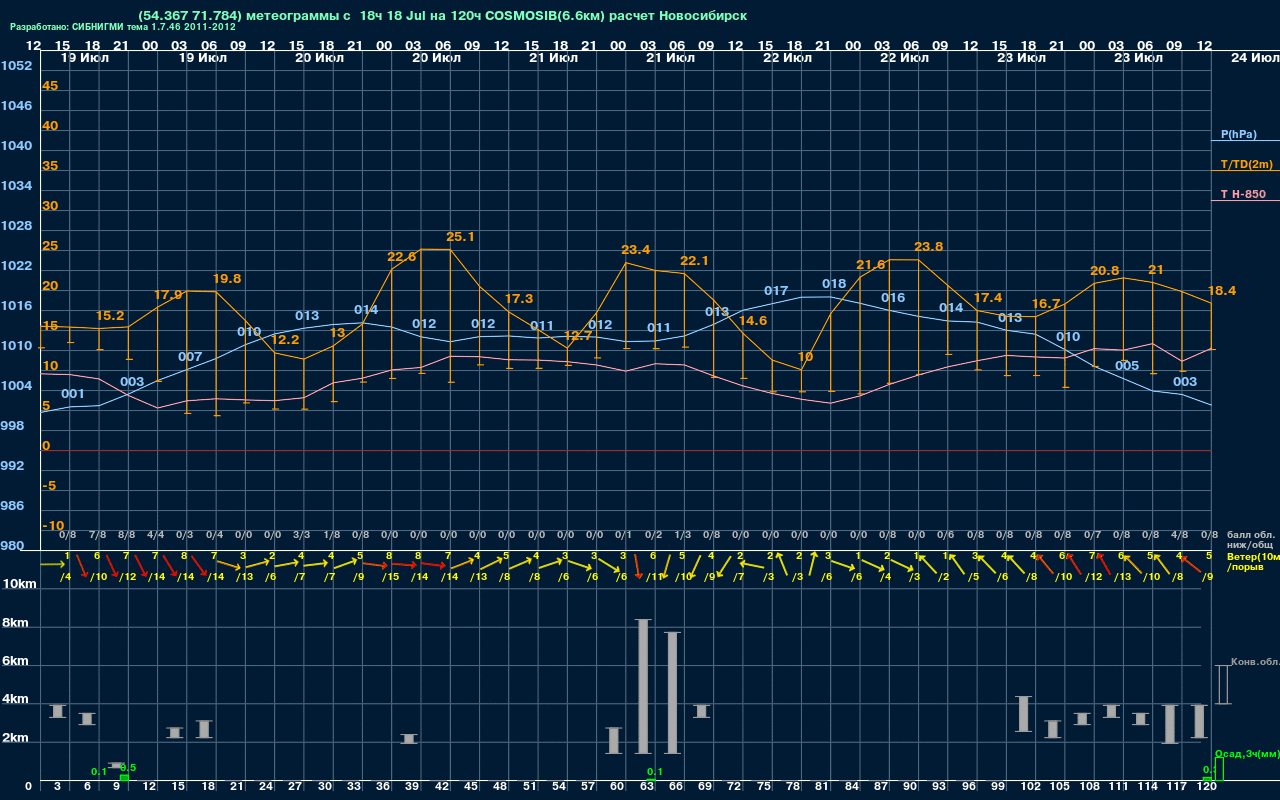Click the 'Разработано: СИБНИГМИ' credit line
The image size is (1280, 800).
123,28
